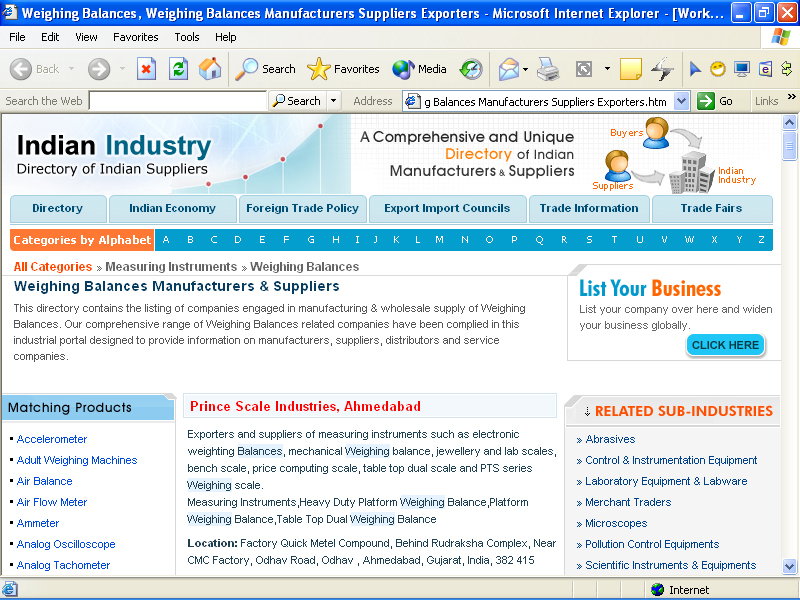Open the Microscopes sub-industry link
800x600 pixels.
pos(616,523)
